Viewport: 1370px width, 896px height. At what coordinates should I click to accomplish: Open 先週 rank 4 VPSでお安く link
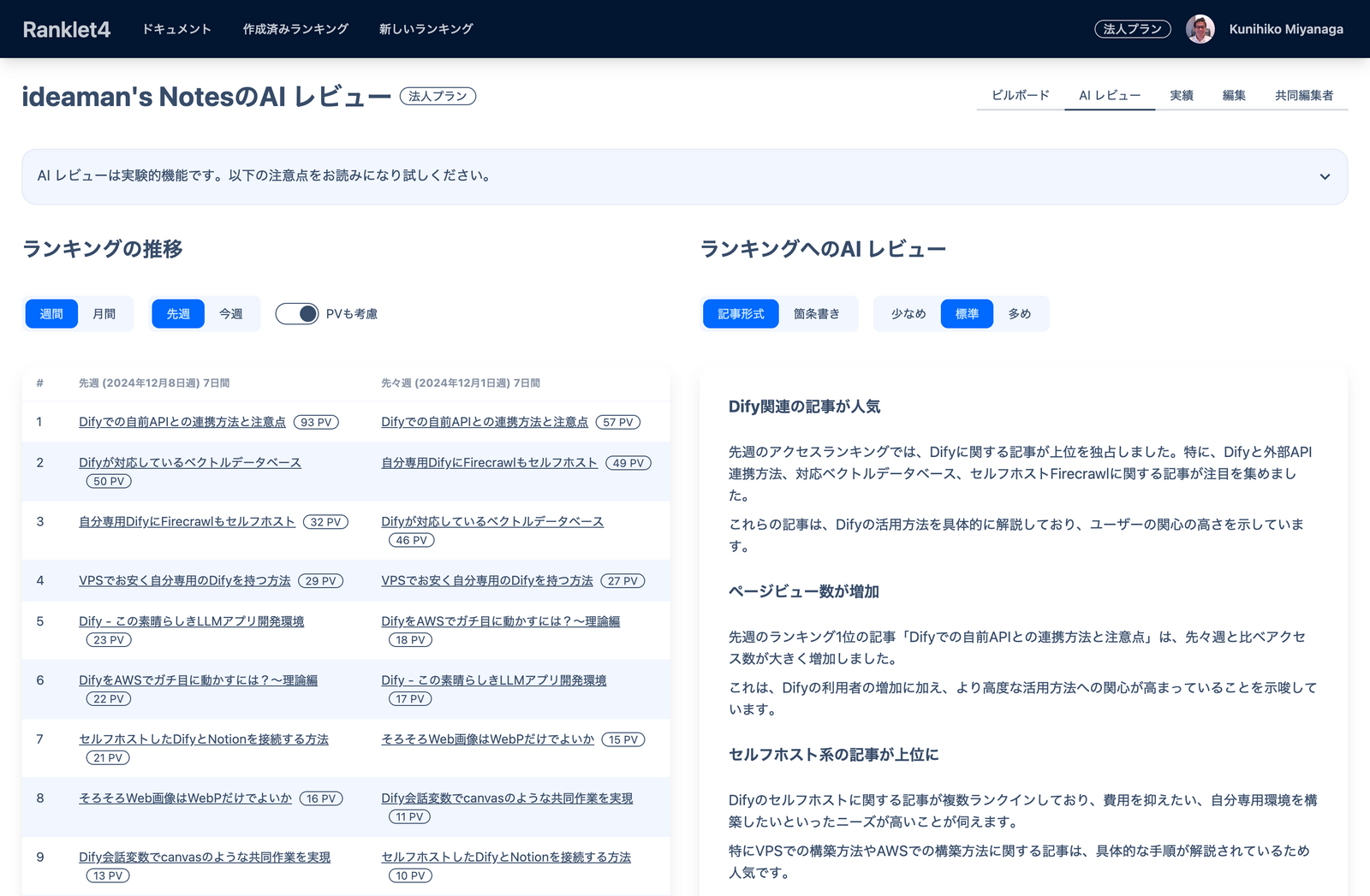tap(185, 580)
